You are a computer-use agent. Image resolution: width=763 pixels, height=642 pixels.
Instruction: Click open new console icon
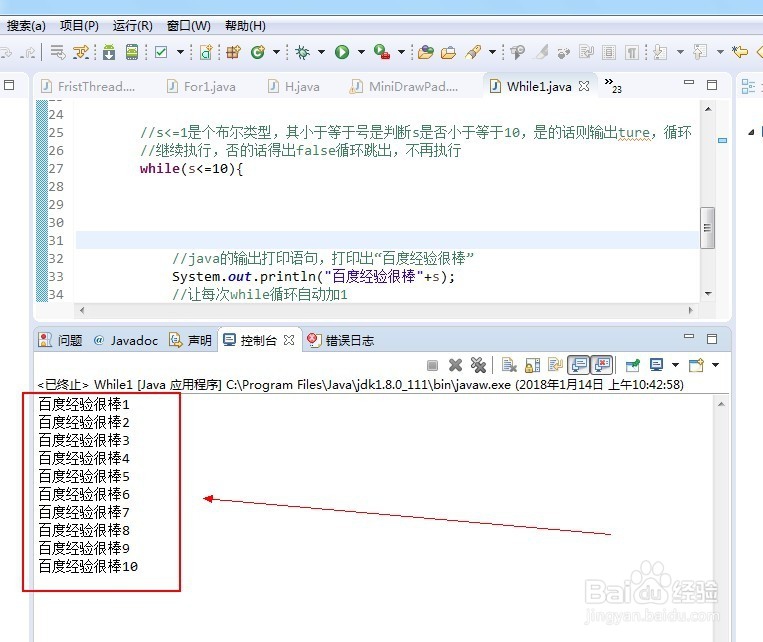point(696,365)
